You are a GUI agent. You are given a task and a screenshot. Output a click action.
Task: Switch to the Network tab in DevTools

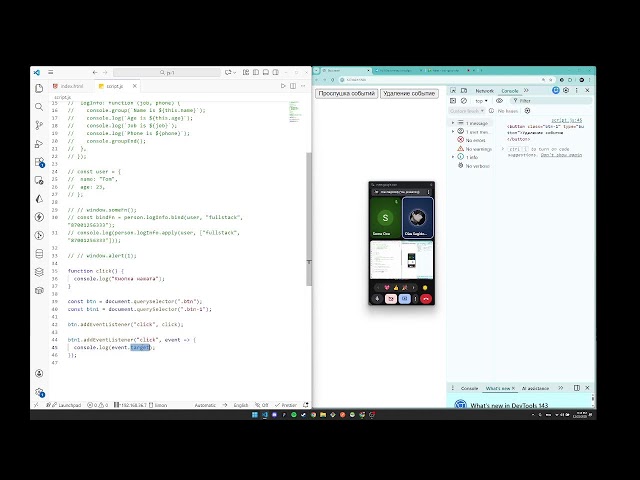click(x=484, y=90)
